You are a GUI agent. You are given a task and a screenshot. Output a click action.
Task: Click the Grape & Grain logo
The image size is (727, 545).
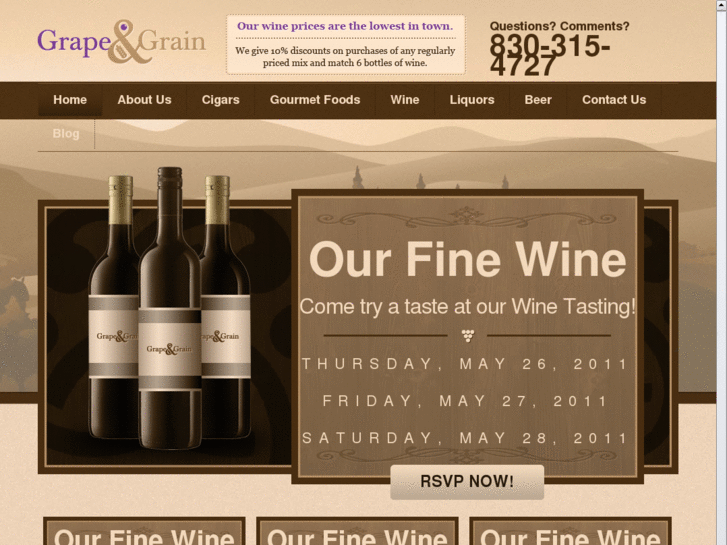tap(121, 42)
